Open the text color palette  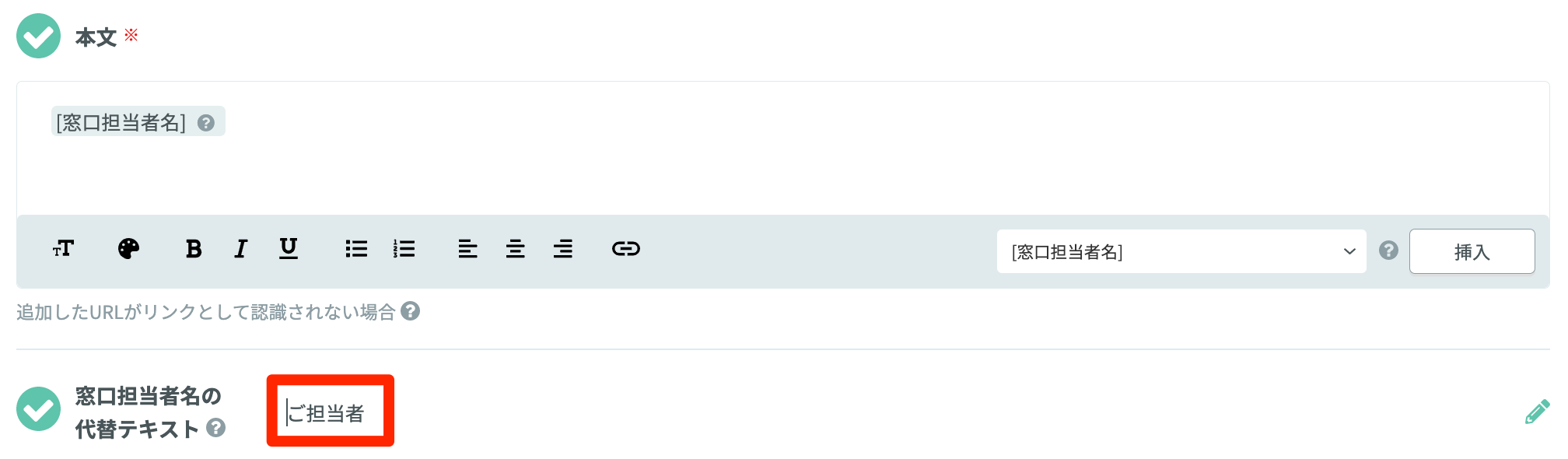(128, 249)
